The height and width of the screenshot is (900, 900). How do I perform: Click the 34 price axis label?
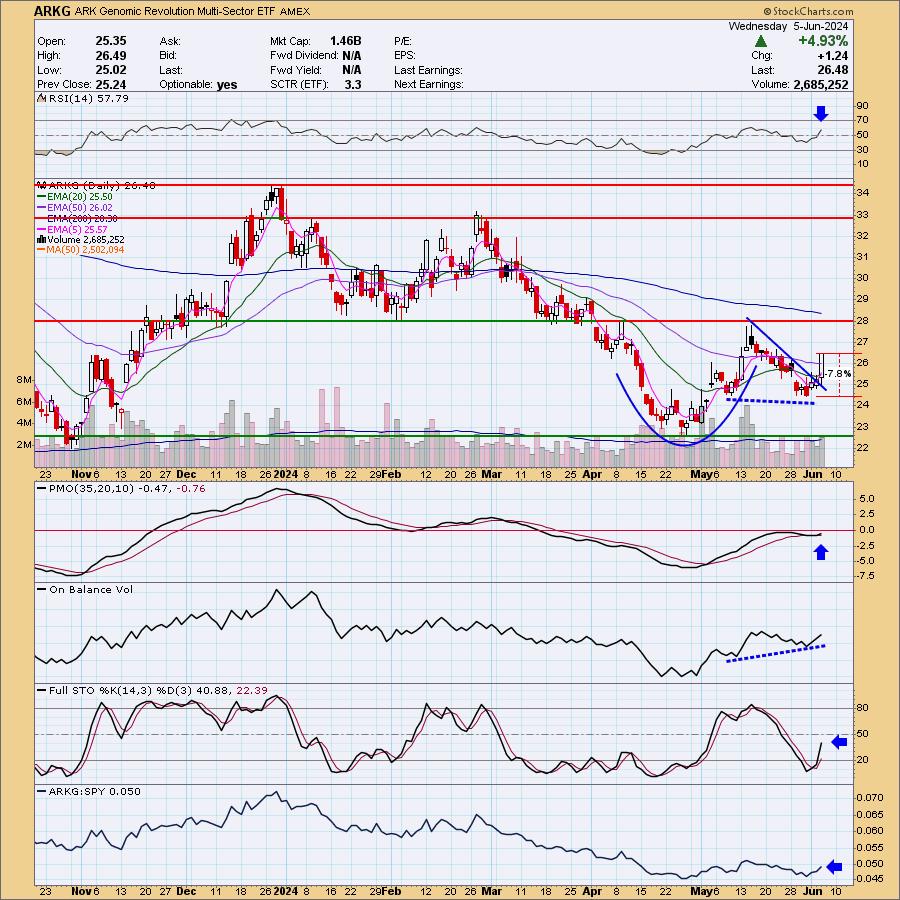[862, 193]
